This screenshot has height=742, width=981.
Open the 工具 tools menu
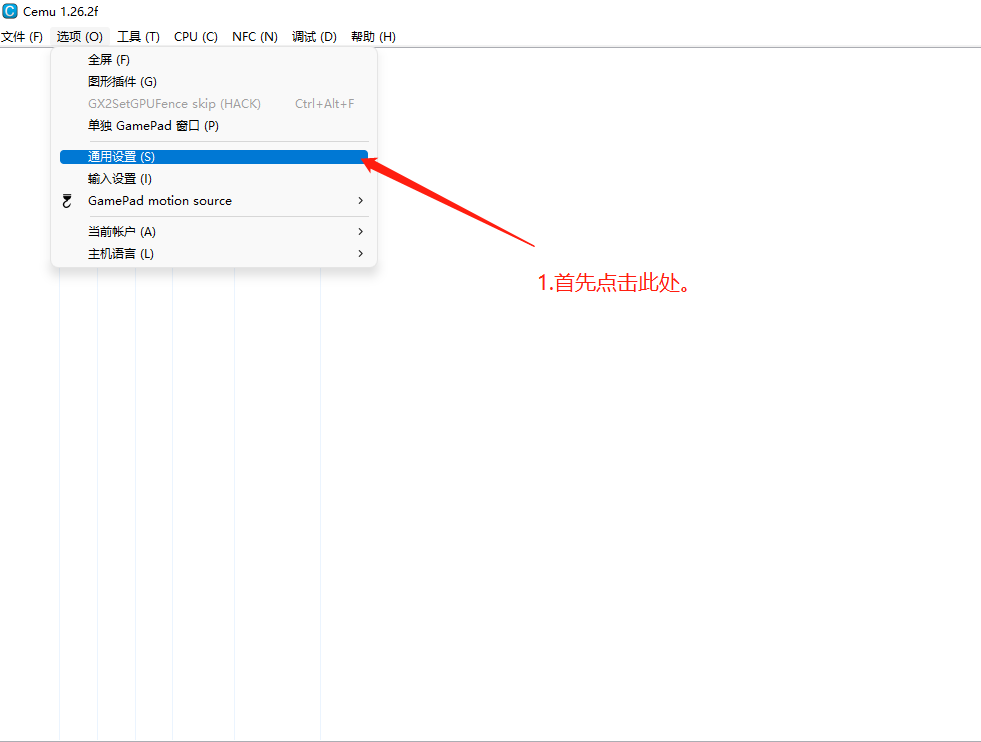click(138, 36)
